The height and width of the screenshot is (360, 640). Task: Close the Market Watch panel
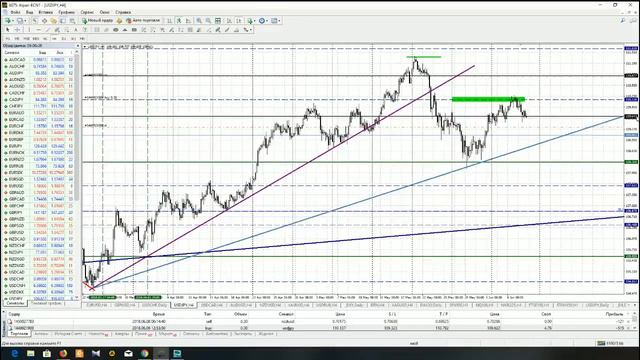pos(78,46)
